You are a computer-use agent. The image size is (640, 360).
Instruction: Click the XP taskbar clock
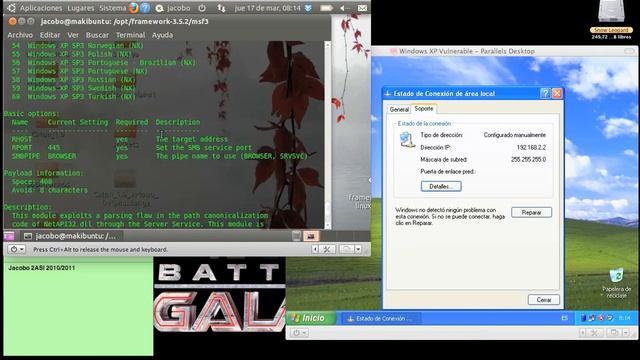[624, 318]
